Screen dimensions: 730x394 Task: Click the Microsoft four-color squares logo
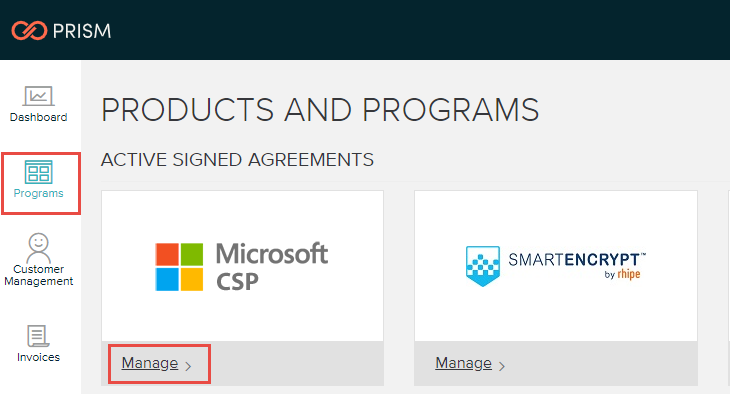[179, 267]
